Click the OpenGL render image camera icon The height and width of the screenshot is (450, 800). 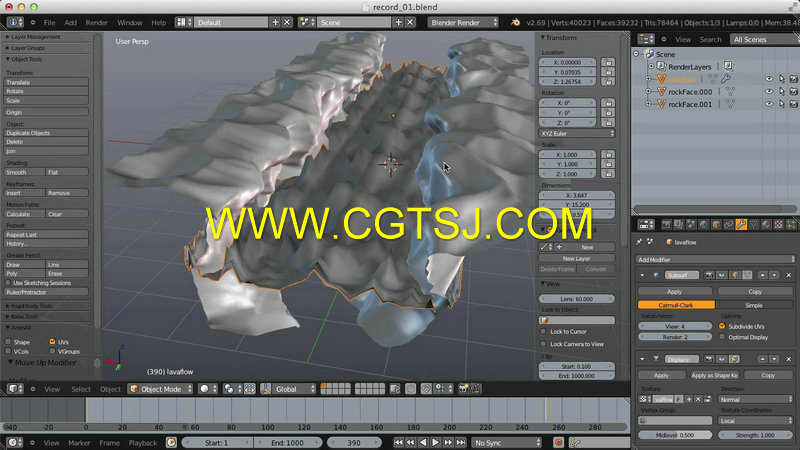tap(463, 389)
